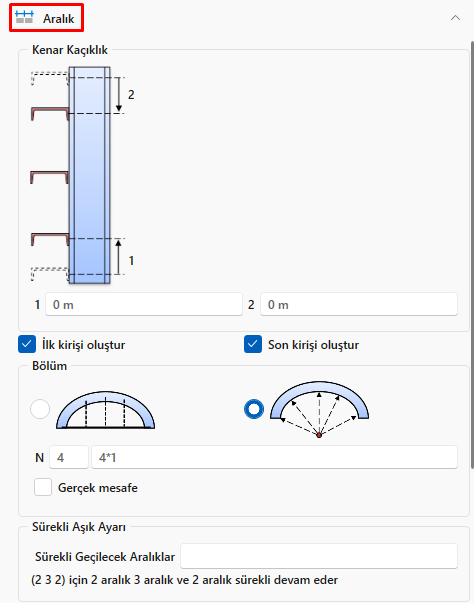The height and width of the screenshot is (603, 474).
Task: Uncheck Son kirişi oluştur checkbox
Action: (253, 344)
